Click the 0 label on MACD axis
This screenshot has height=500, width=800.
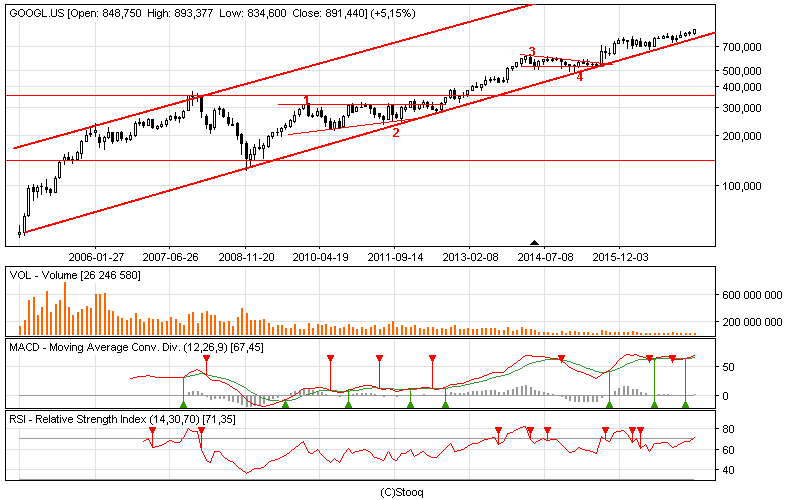click(726, 396)
